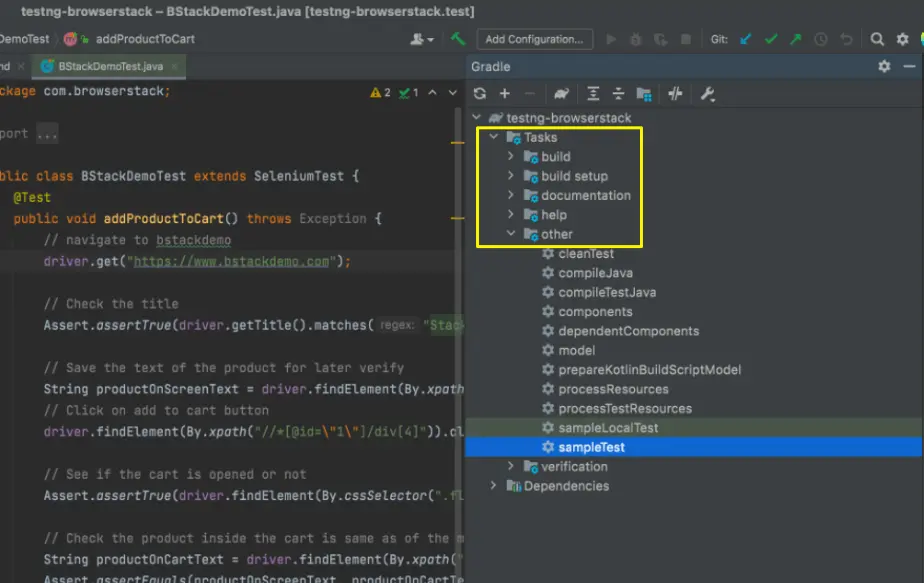Push changes using the green arrow icon
This screenshot has height=583, width=924.
[795, 39]
